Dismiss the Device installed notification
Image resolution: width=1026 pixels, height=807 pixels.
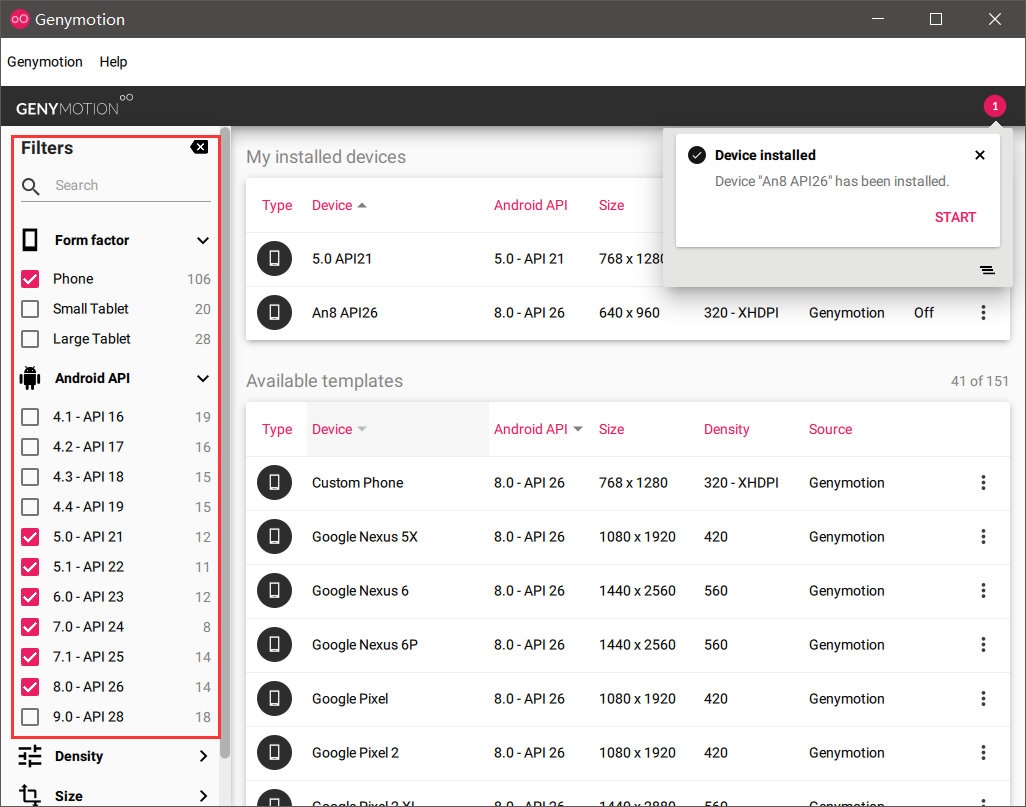pyautogui.click(x=980, y=155)
